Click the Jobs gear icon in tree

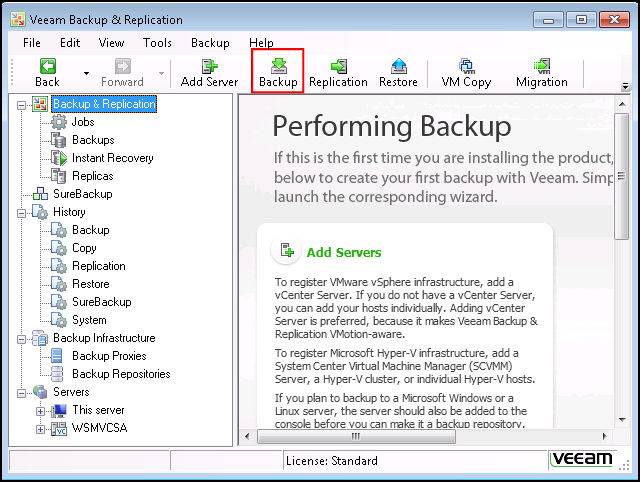pos(59,122)
